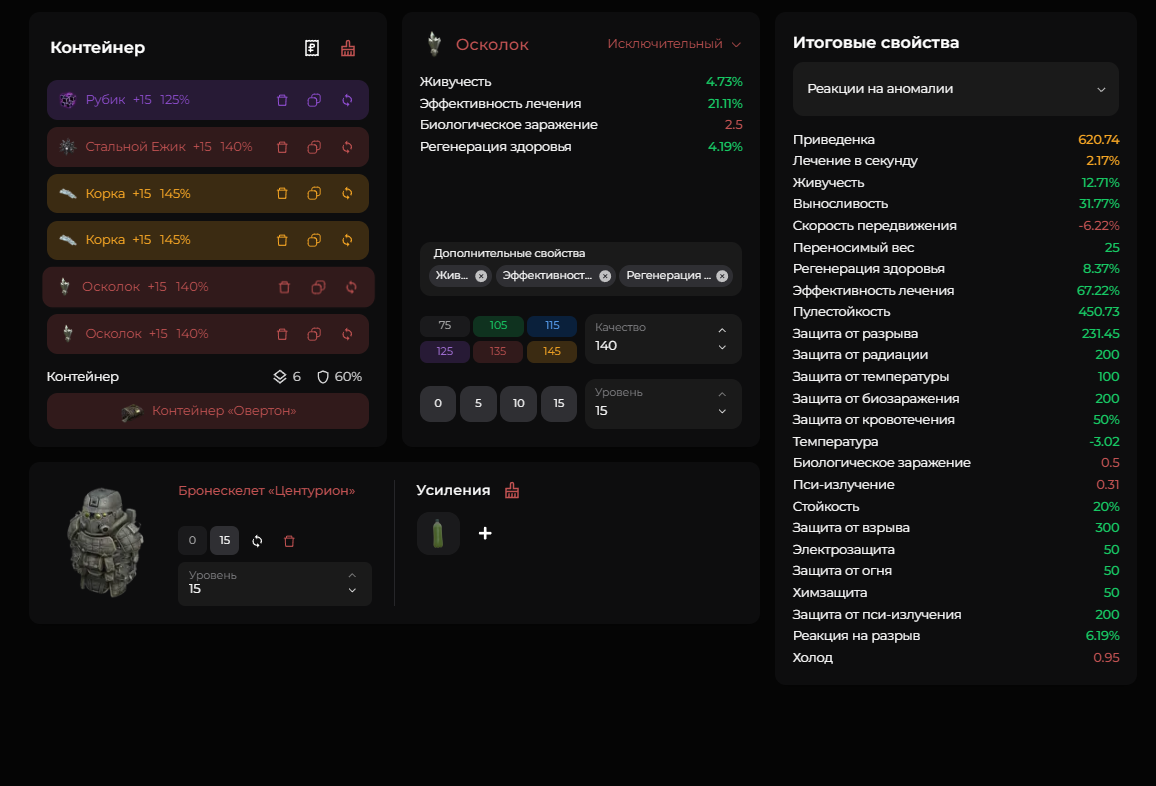Image resolution: width=1156 pixels, height=786 pixels.
Task: Remove the Центурион armor with trash icon
Action: 289,541
